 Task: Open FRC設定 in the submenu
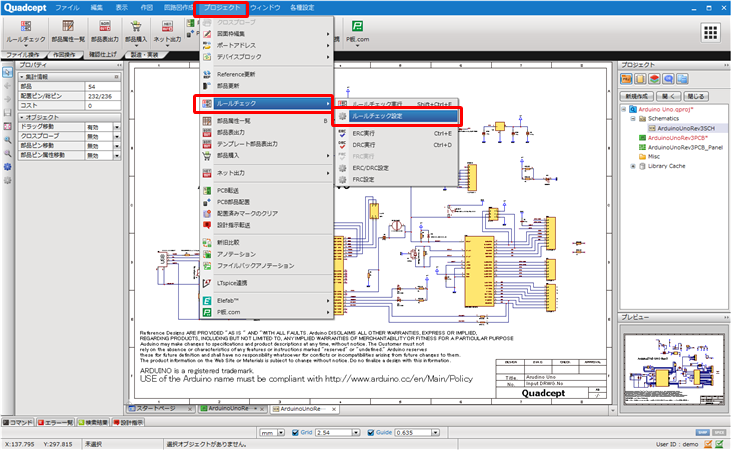(x=396, y=180)
